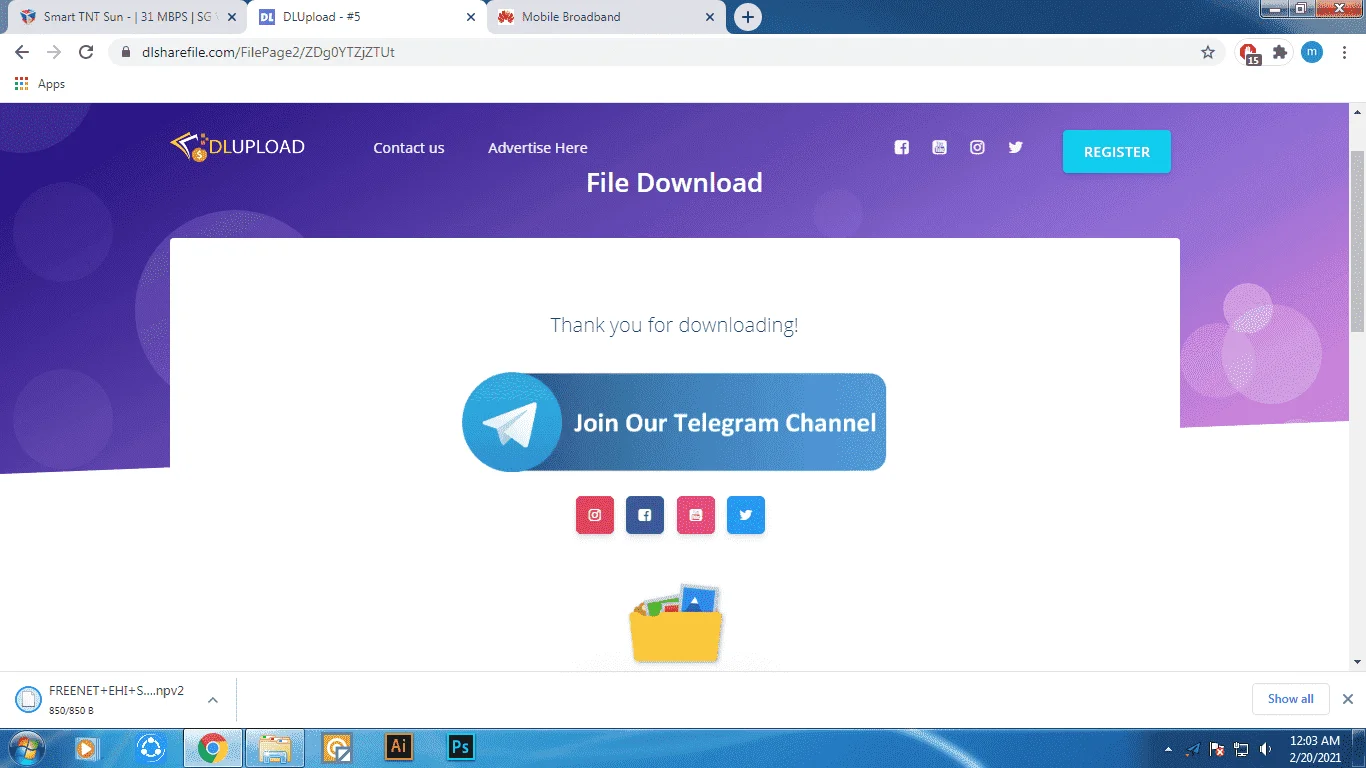Viewport: 1366px width, 768px height.
Task: Launch Adobe Illustrator from the taskbar
Action: (399, 747)
